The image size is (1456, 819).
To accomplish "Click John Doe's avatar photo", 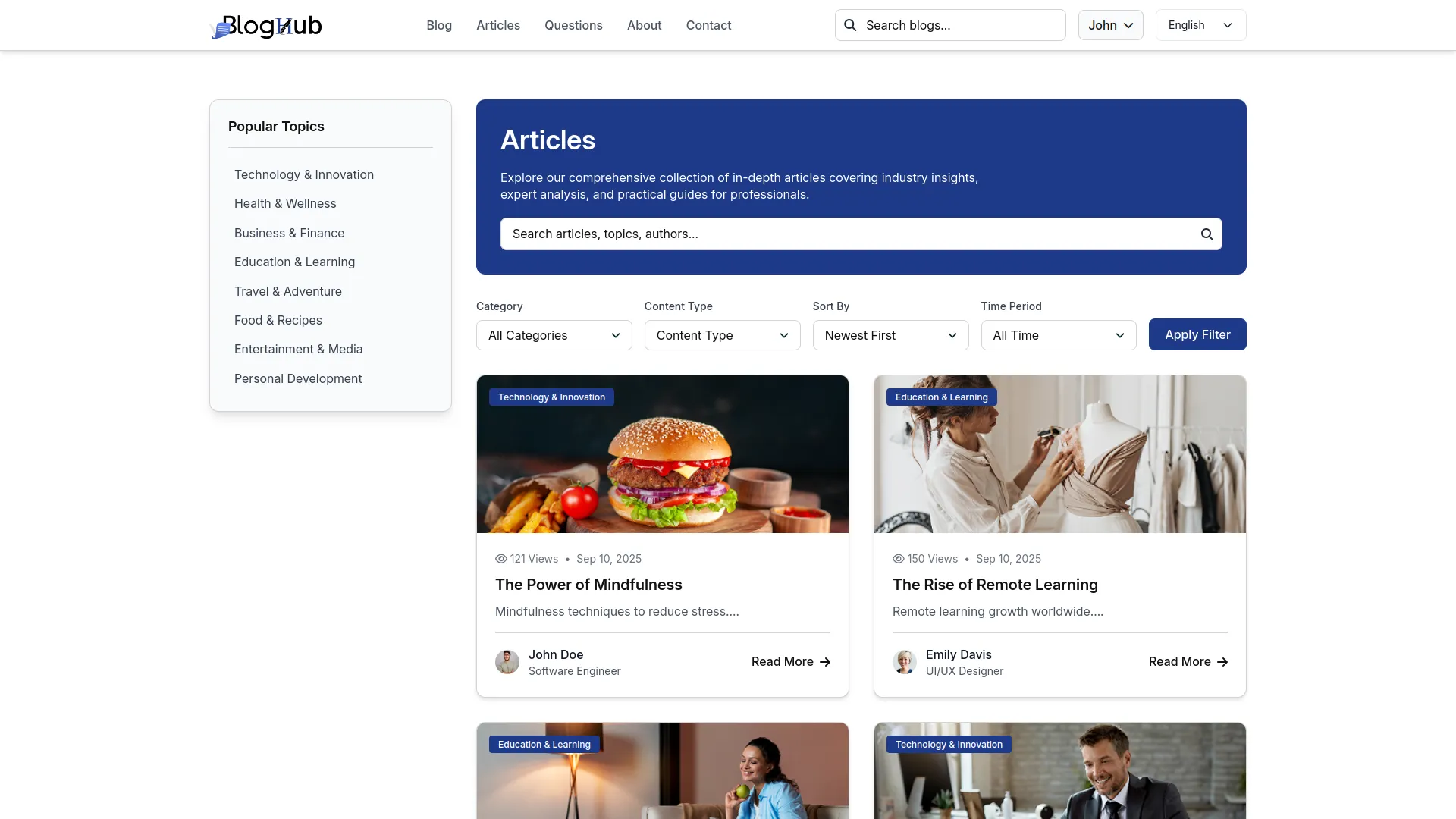I will pyautogui.click(x=507, y=662).
